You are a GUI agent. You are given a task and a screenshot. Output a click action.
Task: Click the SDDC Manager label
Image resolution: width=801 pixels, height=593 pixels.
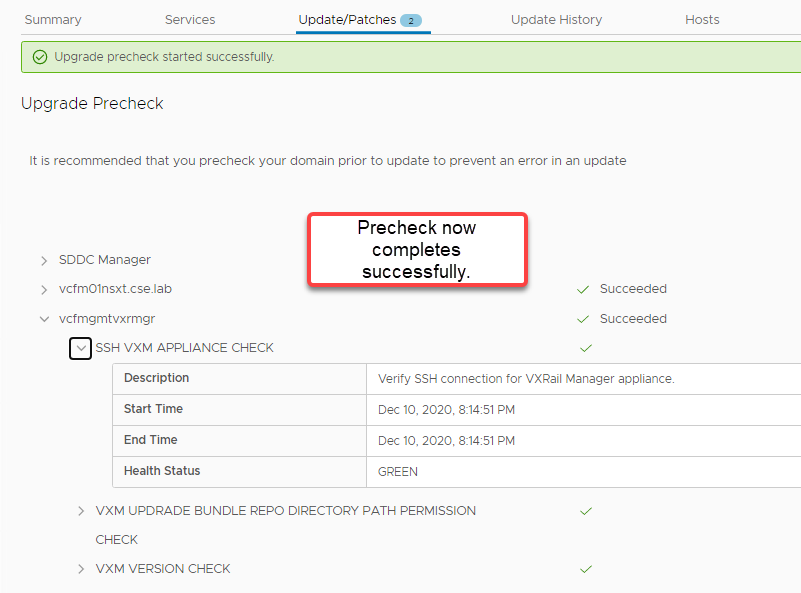105,260
